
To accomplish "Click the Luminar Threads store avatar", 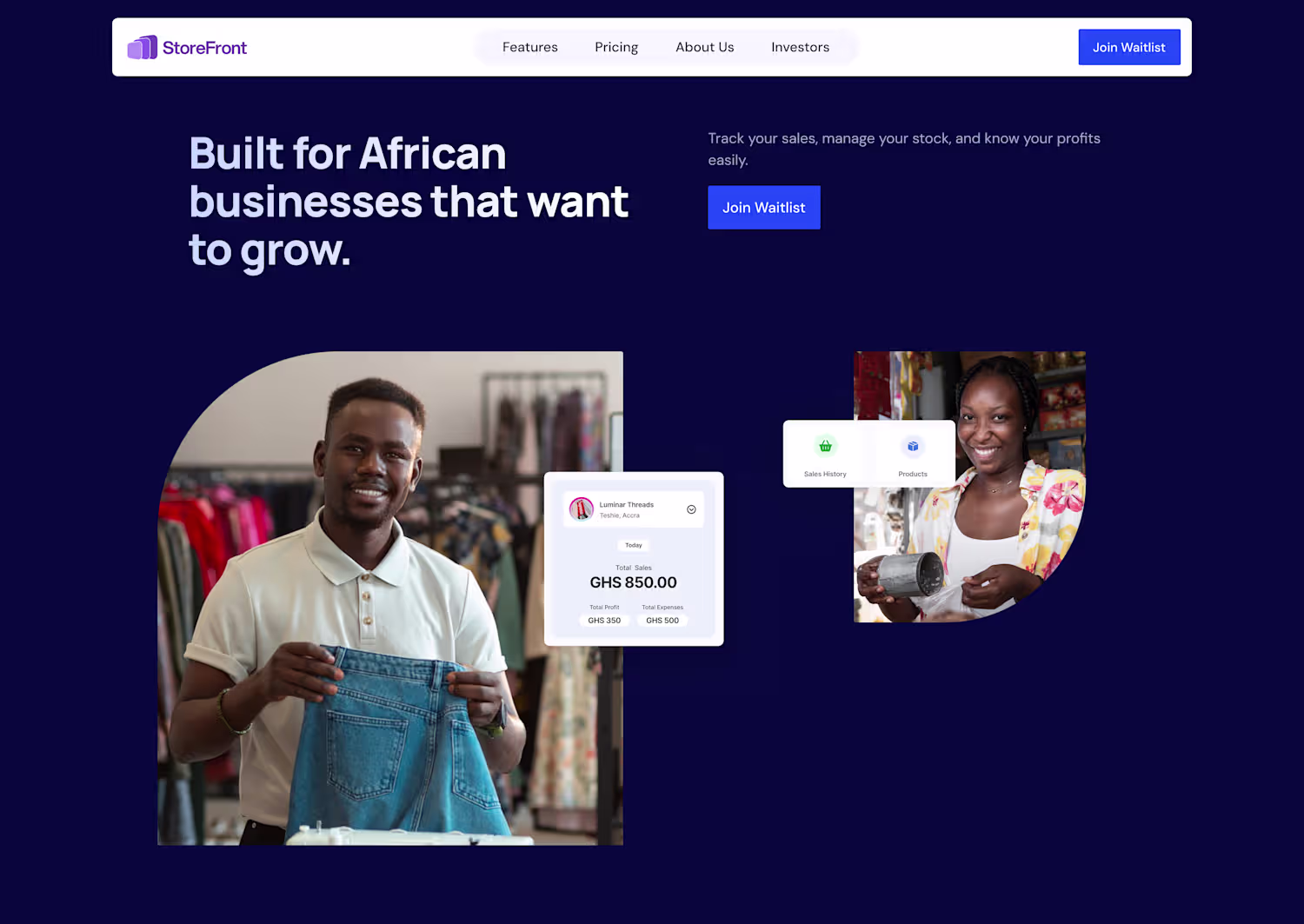I will 581,509.
